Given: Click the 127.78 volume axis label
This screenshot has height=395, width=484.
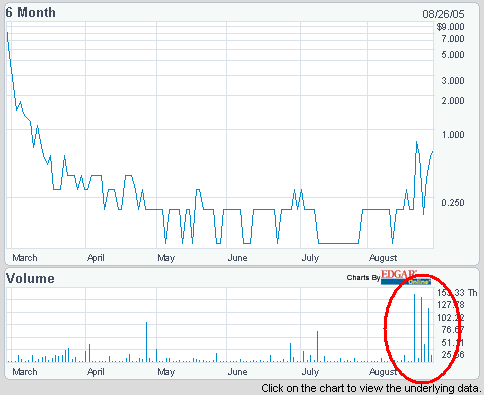Looking at the screenshot, I should coord(451,304).
